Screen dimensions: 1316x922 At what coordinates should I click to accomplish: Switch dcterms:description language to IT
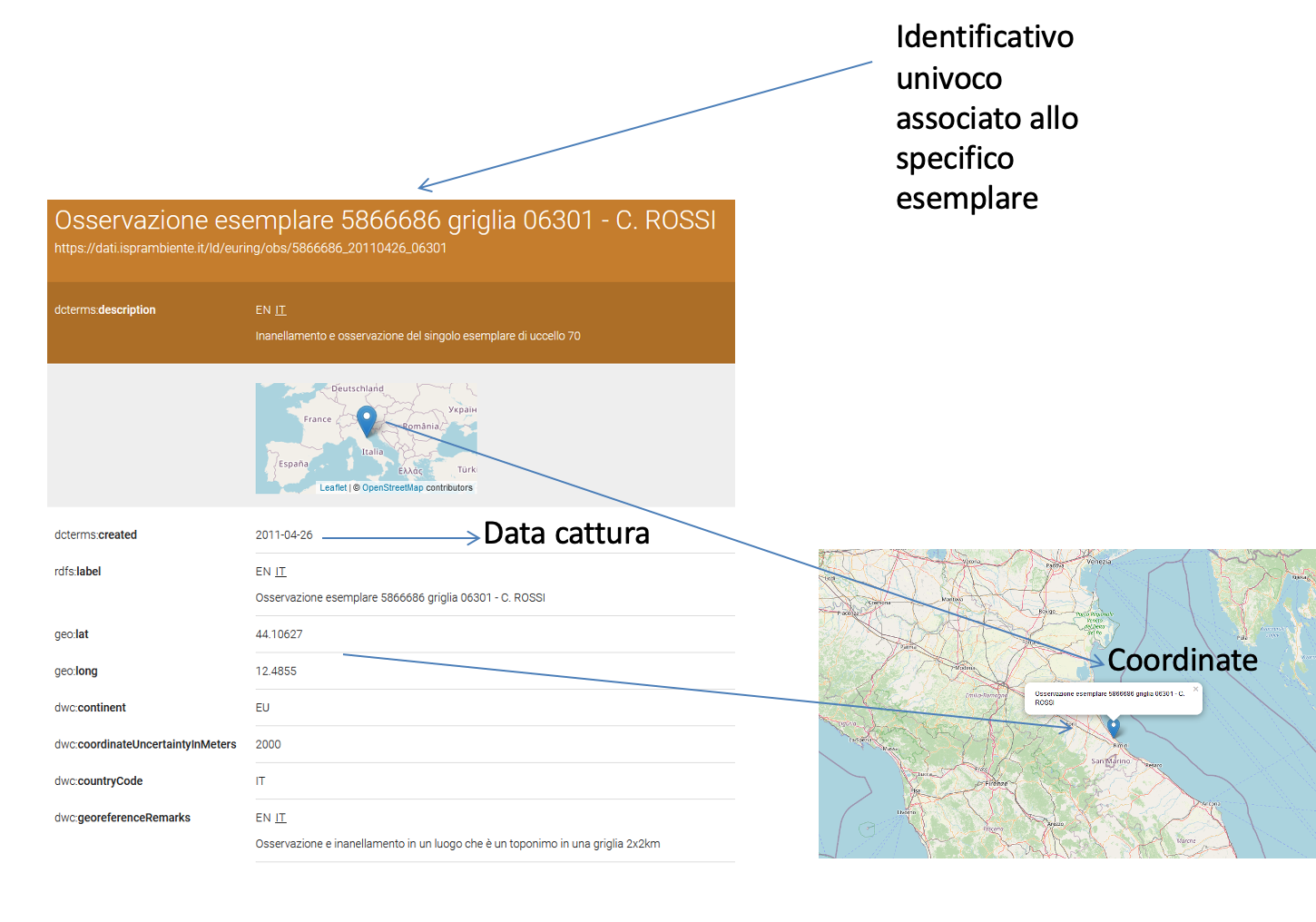point(280,310)
